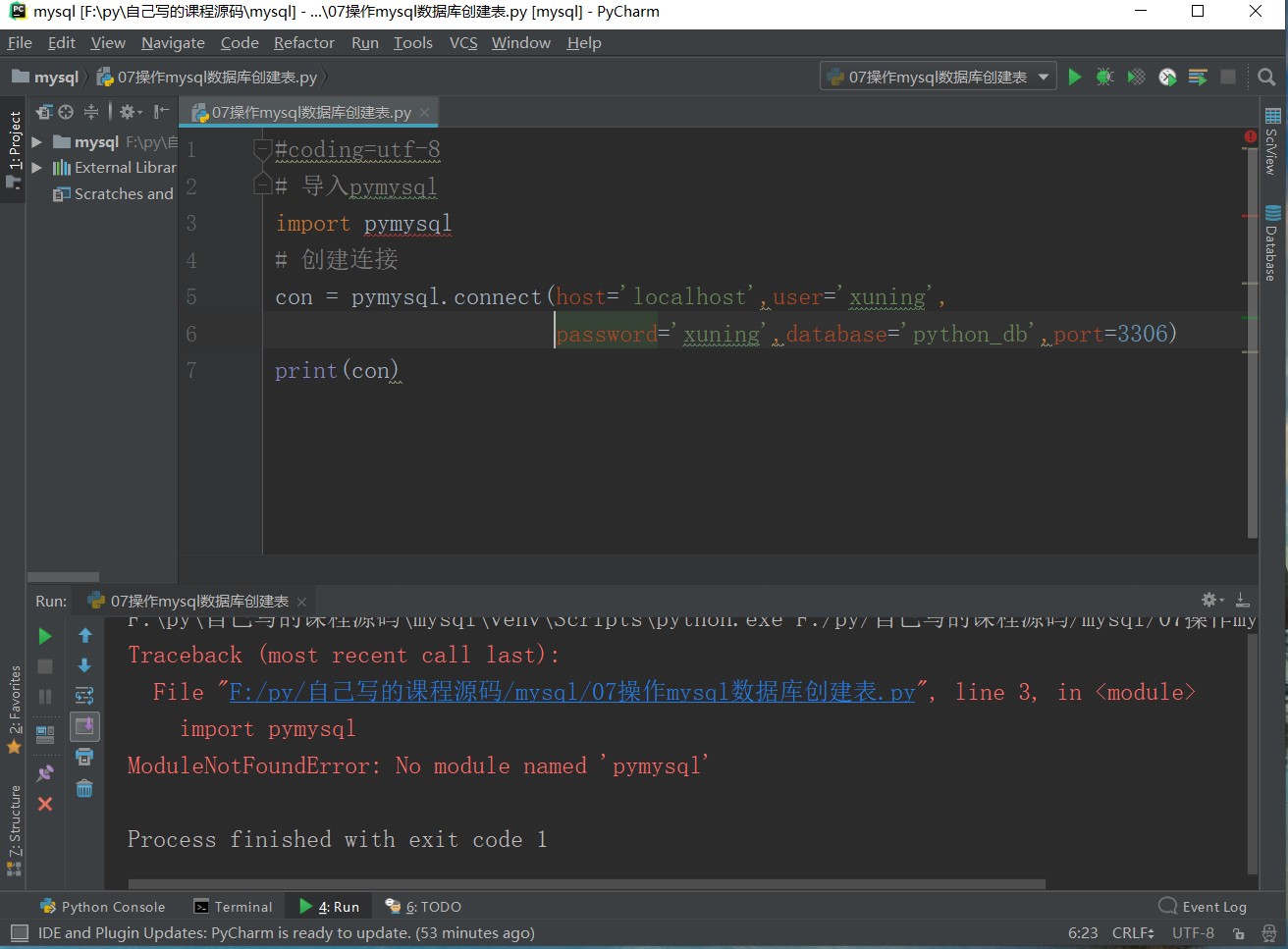This screenshot has width=1288, height=949.
Task: Change CRLF line separator setting
Action: point(1133,933)
